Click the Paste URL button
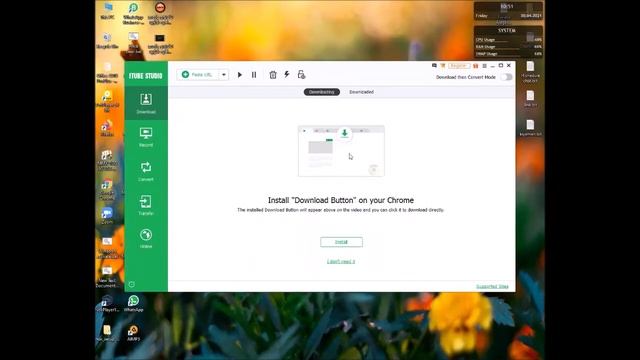 pos(198,75)
